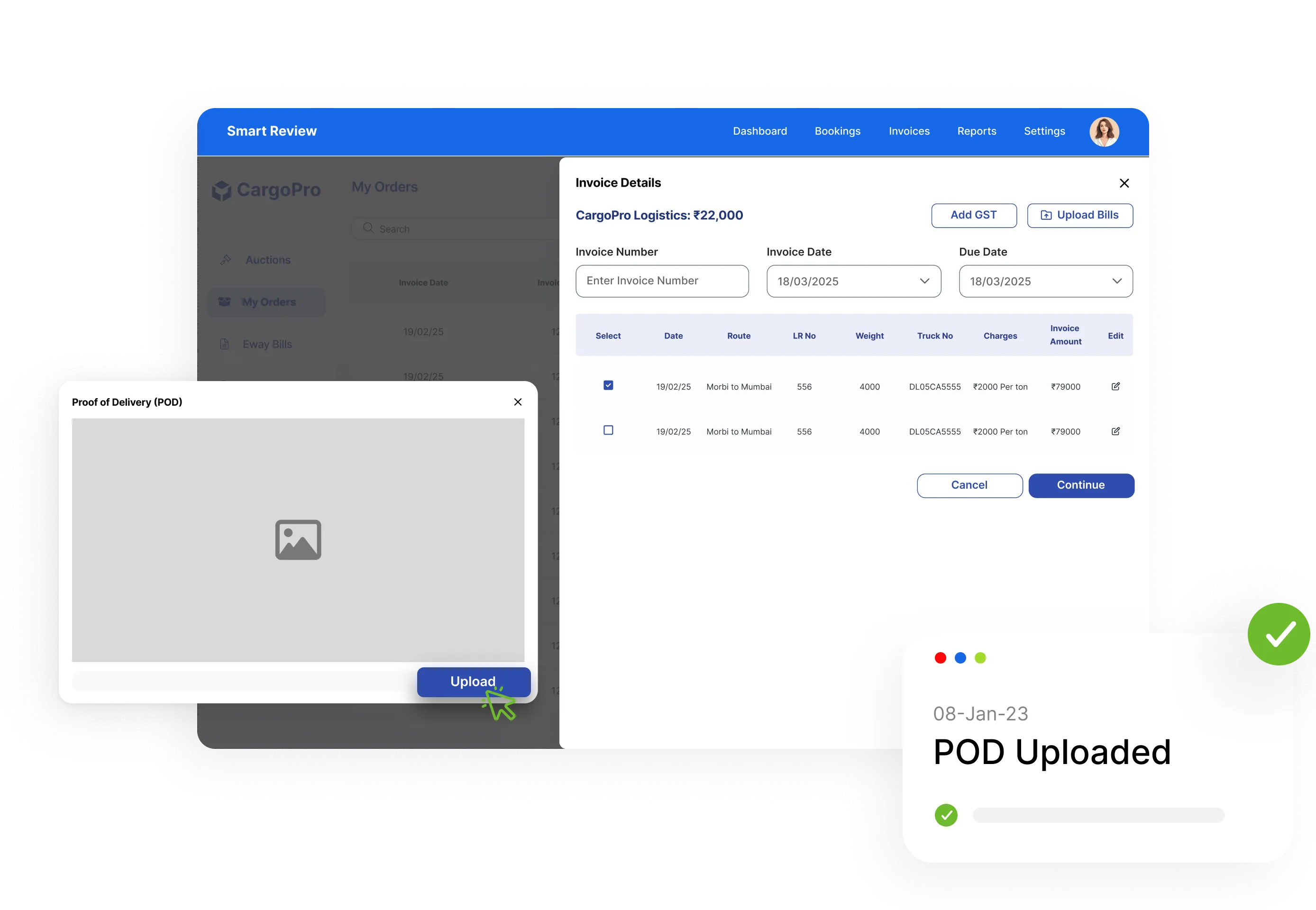Click the red dot on POD Uploaded card
Screen dimensions: 1316x910
click(940, 658)
